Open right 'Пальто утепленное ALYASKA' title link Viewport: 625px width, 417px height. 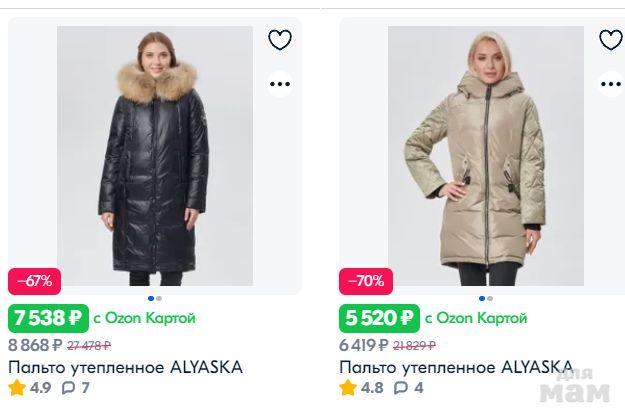point(456,367)
